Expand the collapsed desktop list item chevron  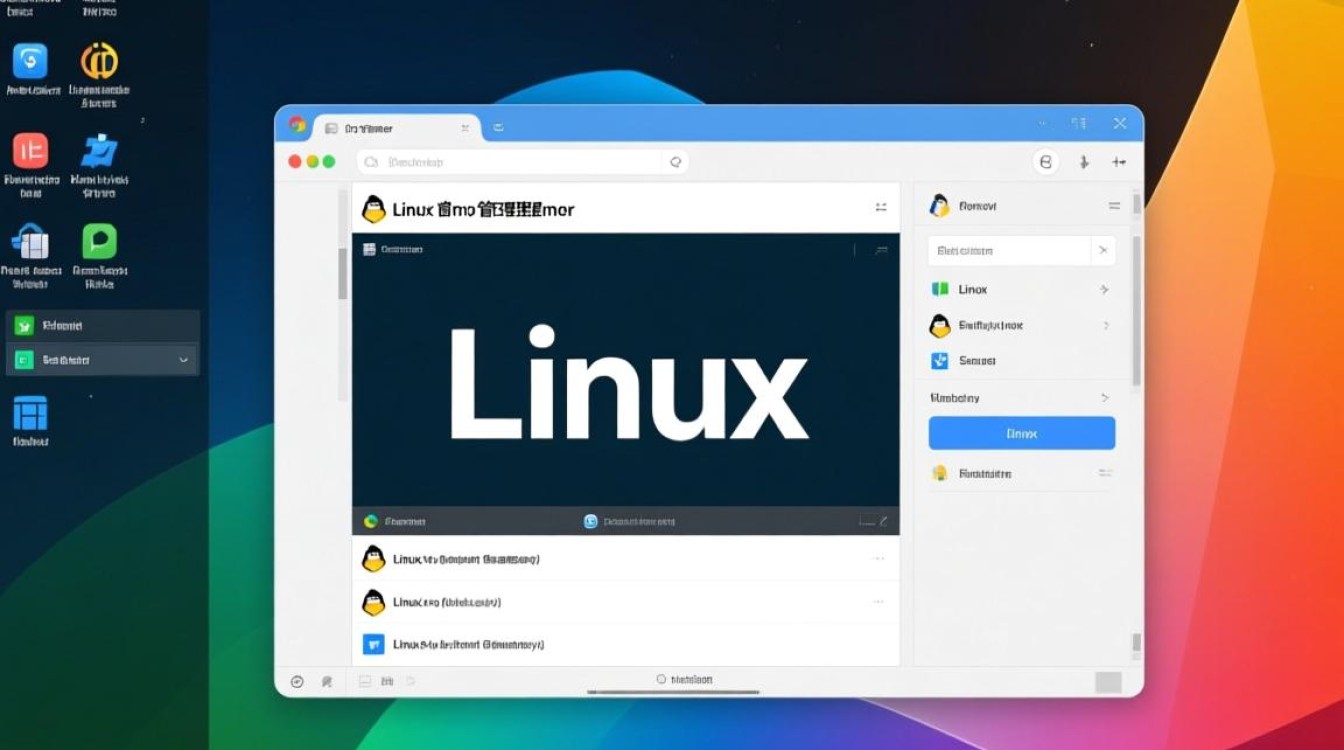tap(1107, 397)
